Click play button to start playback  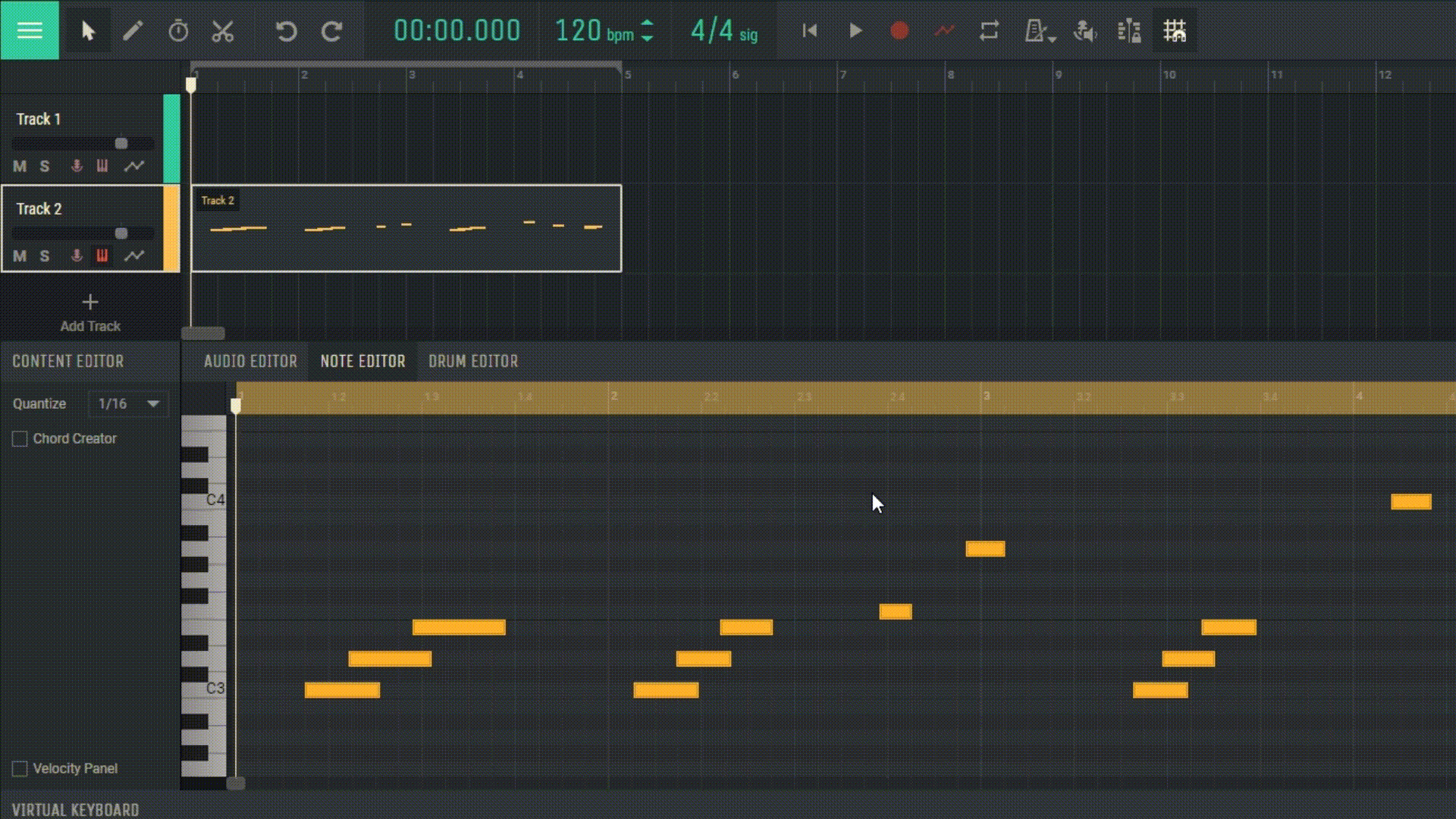click(x=854, y=31)
